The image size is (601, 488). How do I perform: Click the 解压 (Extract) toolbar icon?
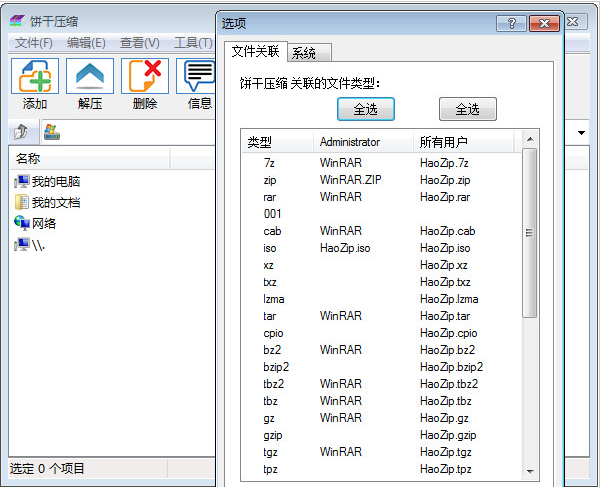pos(90,77)
